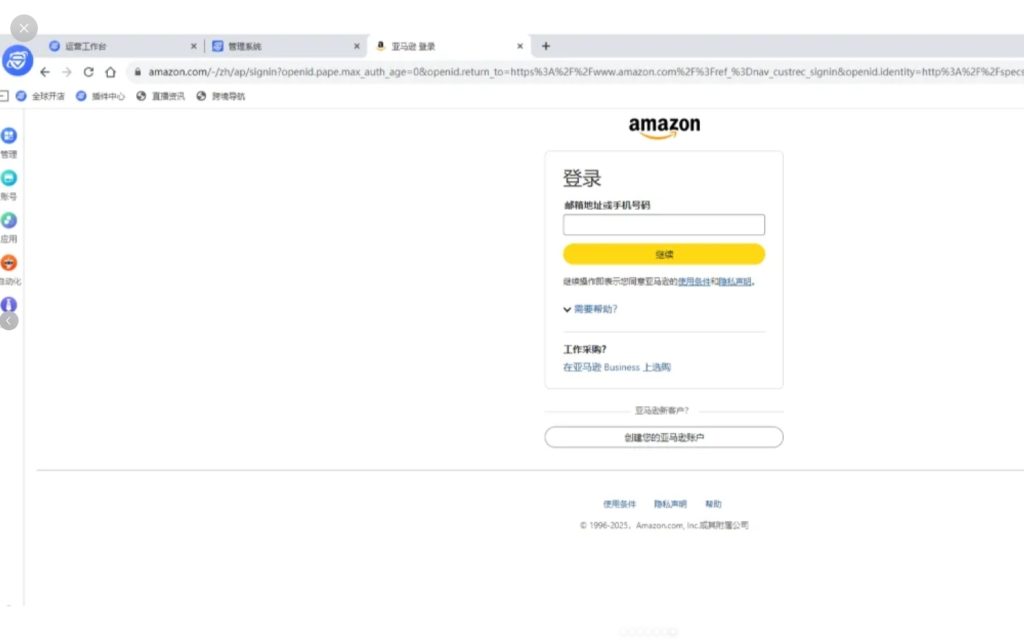
Task: Open 隐私声明 link in the agreement sentence
Action: (735, 281)
